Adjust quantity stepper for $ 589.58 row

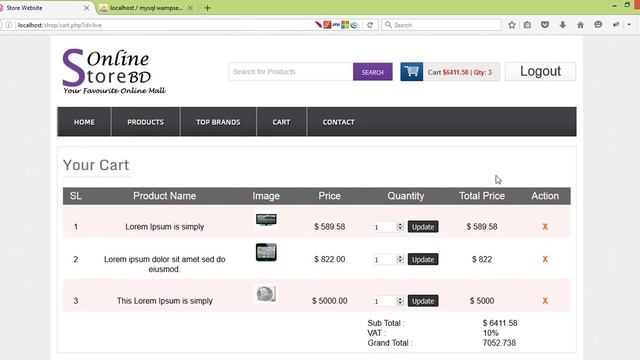click(400, 227)
